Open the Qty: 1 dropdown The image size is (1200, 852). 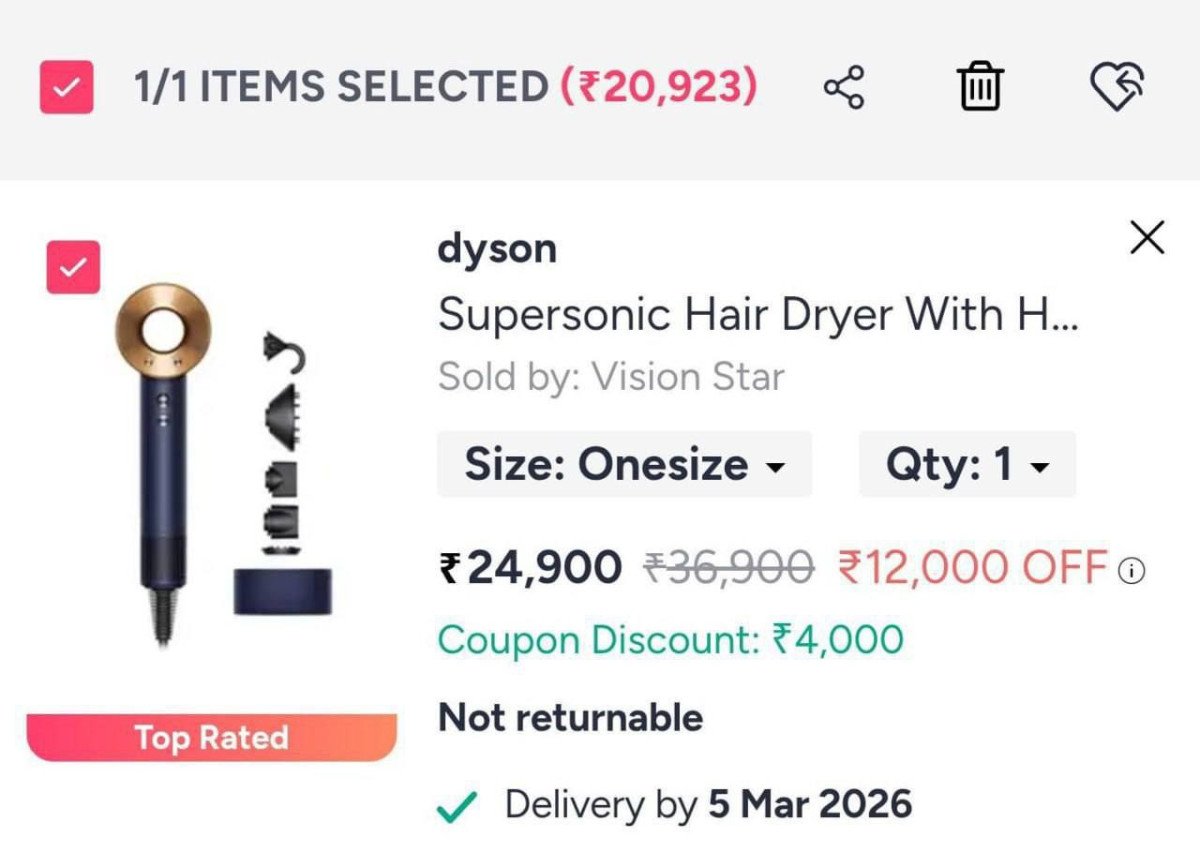[967, 464]
